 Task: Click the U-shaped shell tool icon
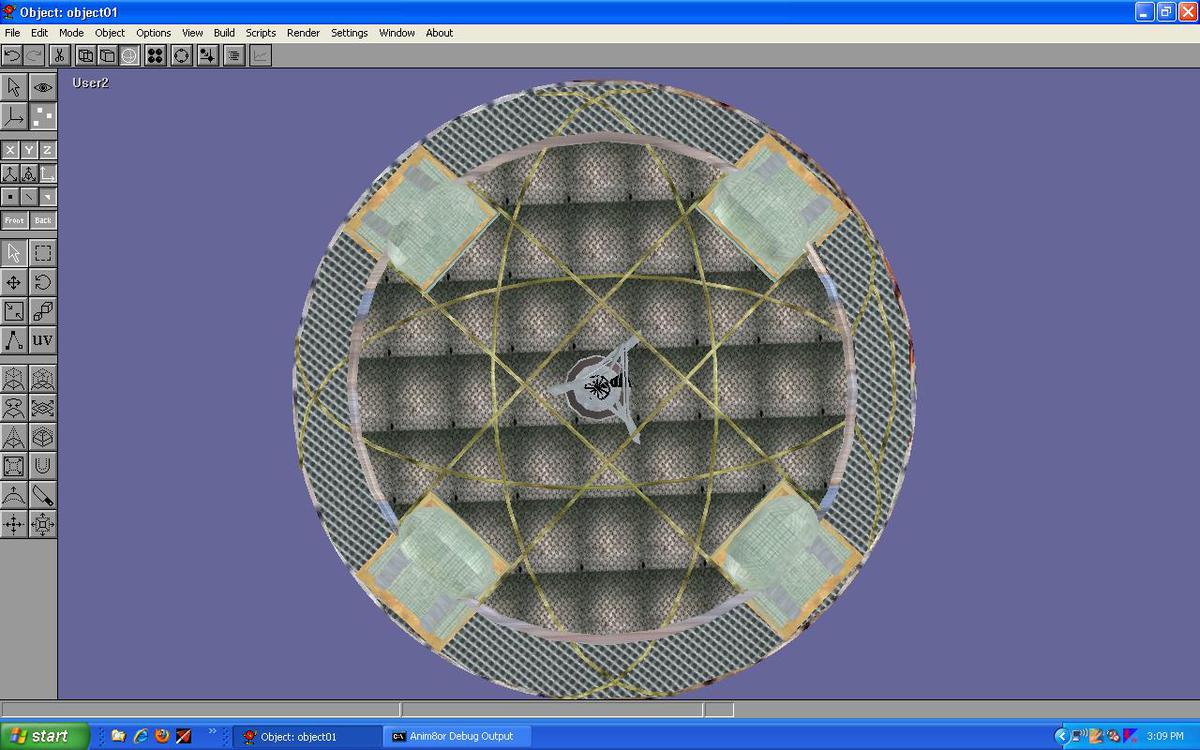43,466
